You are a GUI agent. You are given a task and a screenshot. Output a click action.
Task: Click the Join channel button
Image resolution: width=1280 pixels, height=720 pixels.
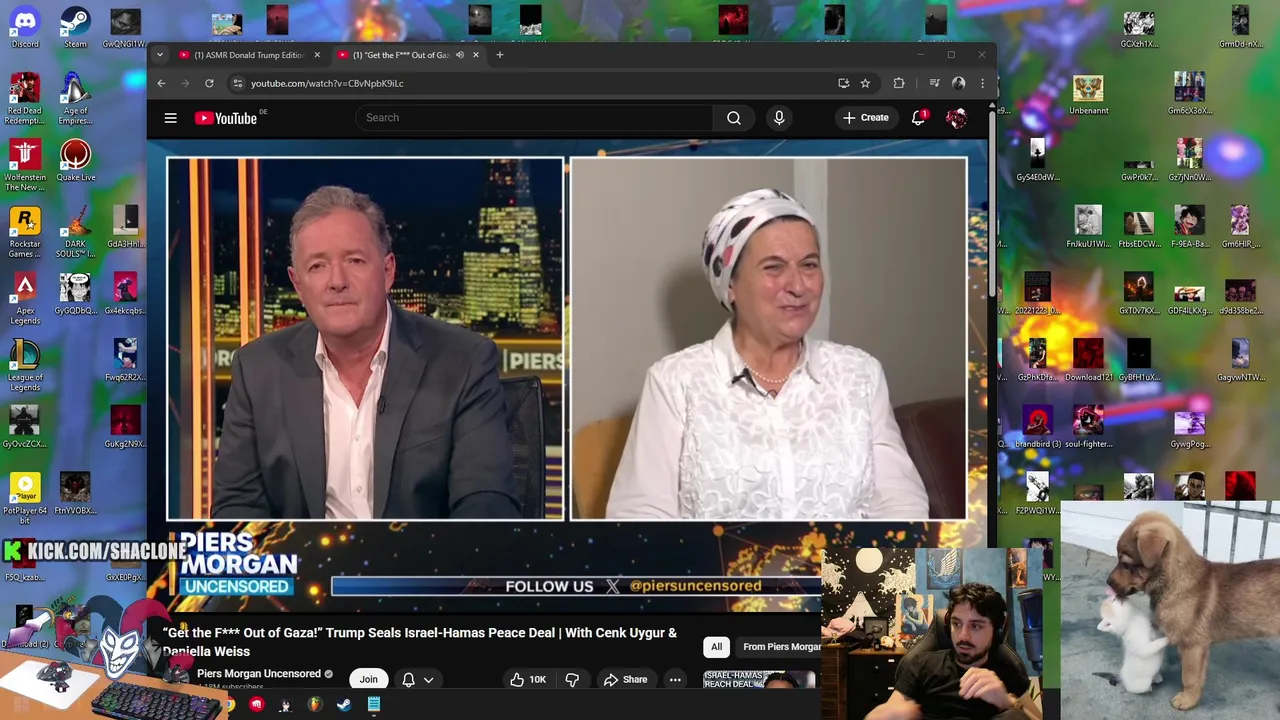[x=369, y=679]
